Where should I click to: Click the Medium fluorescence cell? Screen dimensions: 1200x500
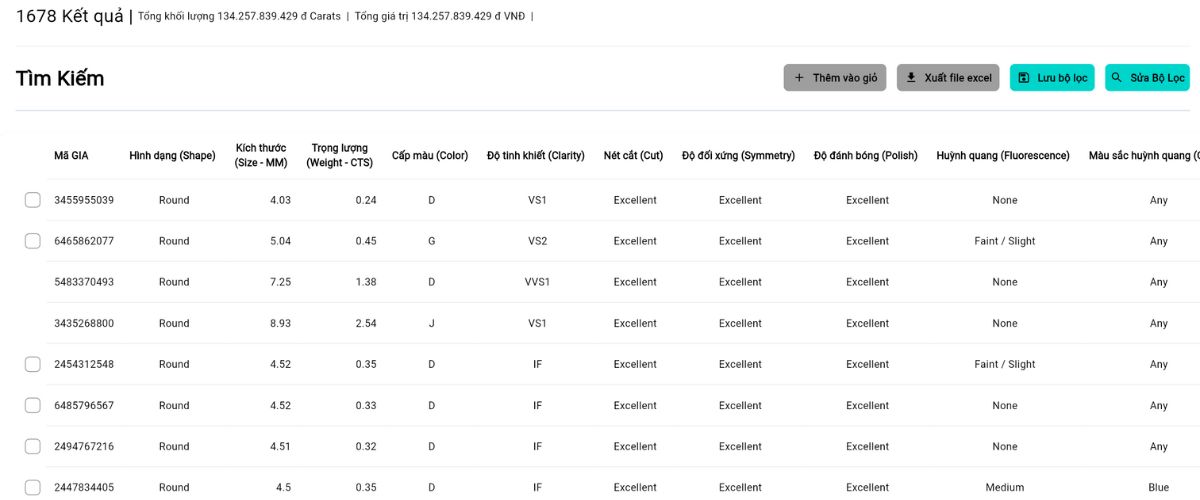[x=1005, y=487]
